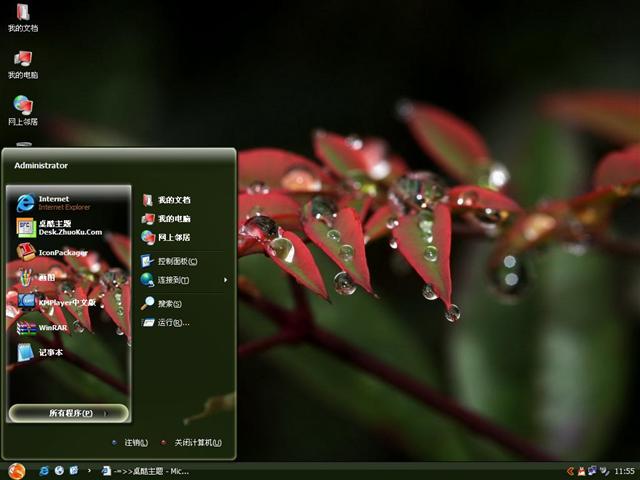Click the Start orb button
640x480 pixels.
[17, 471]
